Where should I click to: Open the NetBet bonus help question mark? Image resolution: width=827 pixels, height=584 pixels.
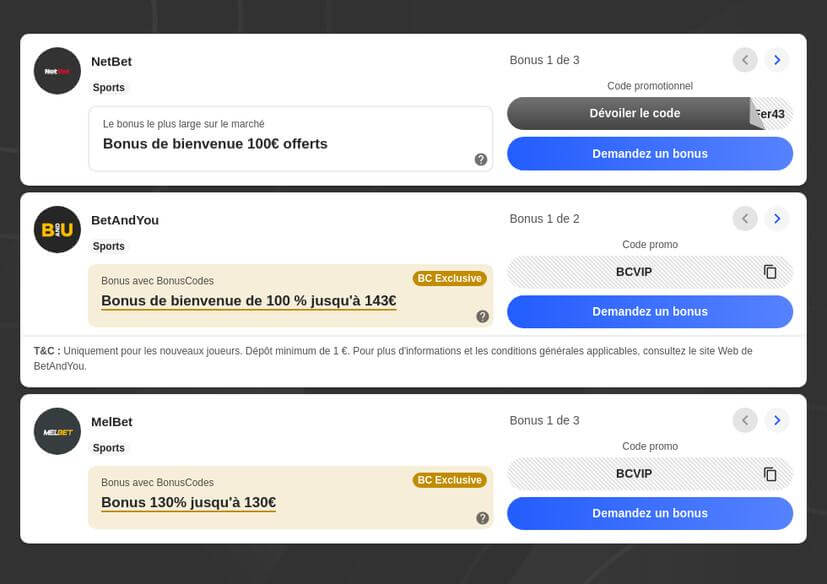(x=483, y=157)
